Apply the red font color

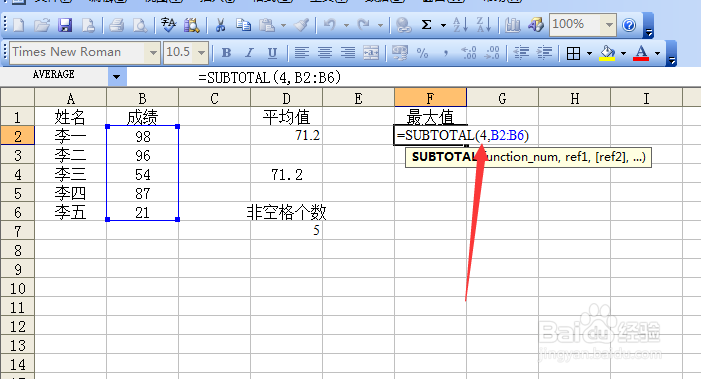641,53
